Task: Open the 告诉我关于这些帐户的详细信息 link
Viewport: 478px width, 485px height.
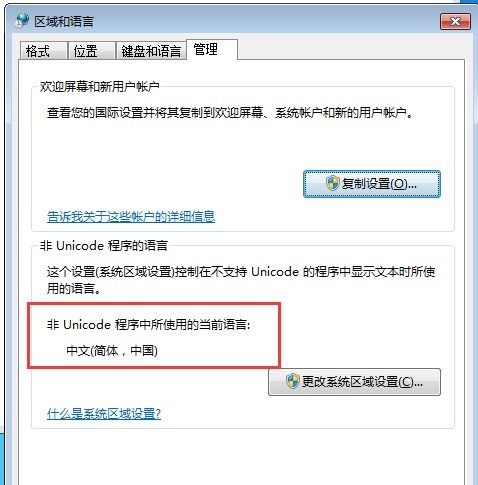Action: pos(131,217)
